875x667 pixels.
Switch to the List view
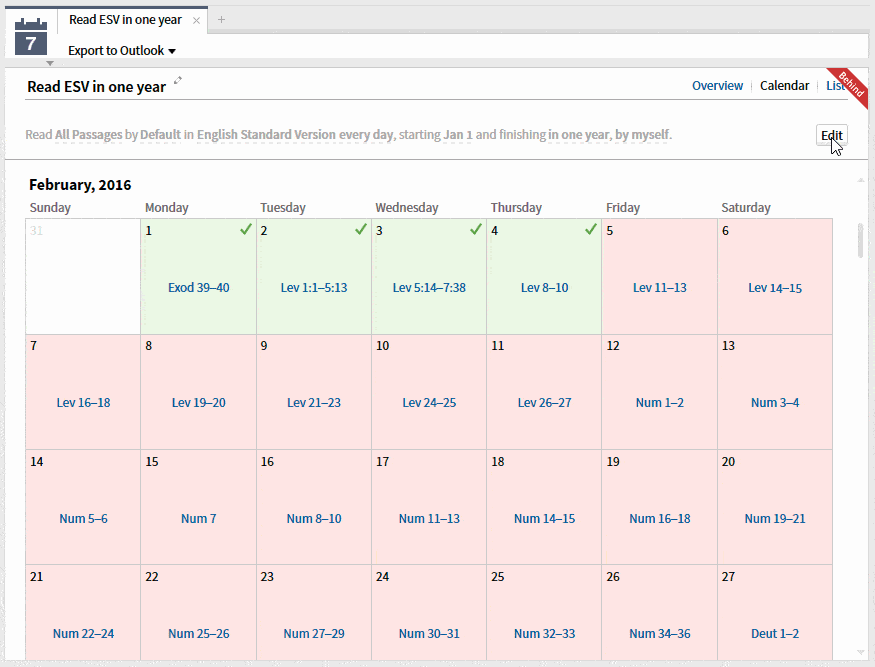[835, 86]
